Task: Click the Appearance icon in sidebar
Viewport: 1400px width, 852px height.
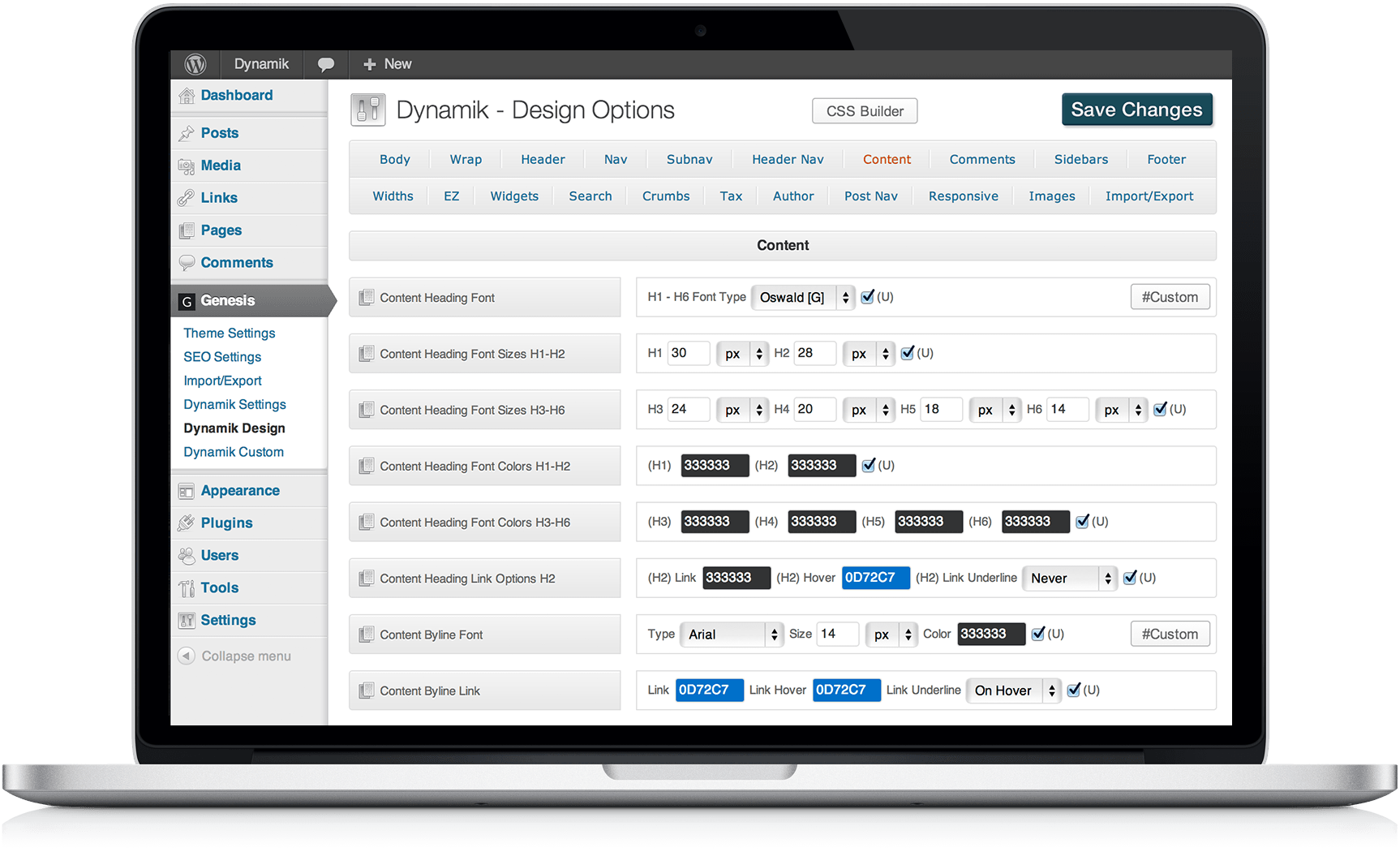Action: click(187, 491)
